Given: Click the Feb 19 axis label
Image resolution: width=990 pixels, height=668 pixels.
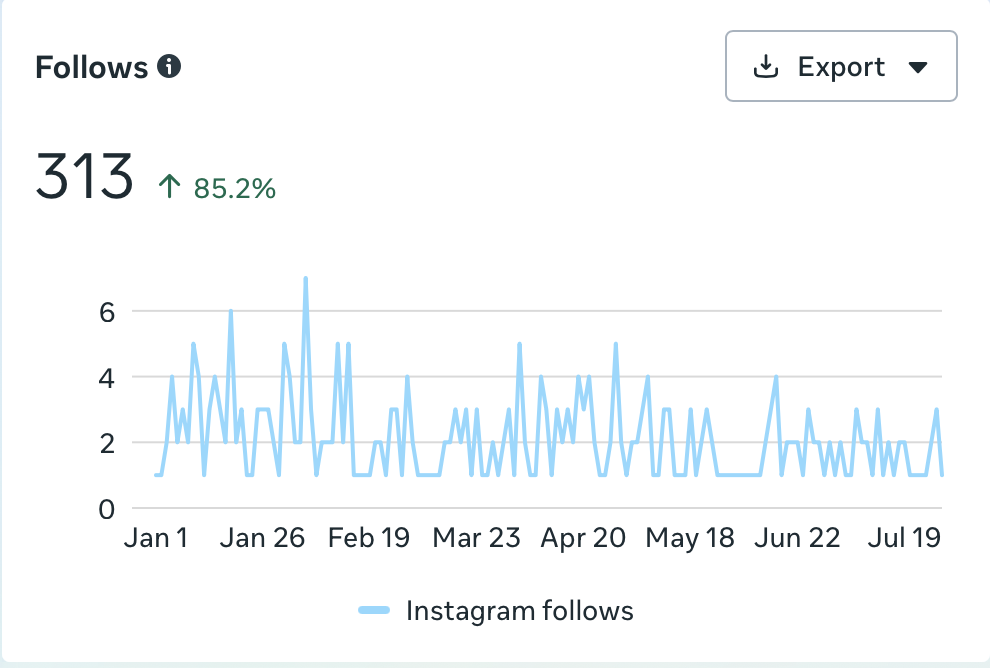Looking at the screenshot, I should pyautogui.click(x=369, y=538).
